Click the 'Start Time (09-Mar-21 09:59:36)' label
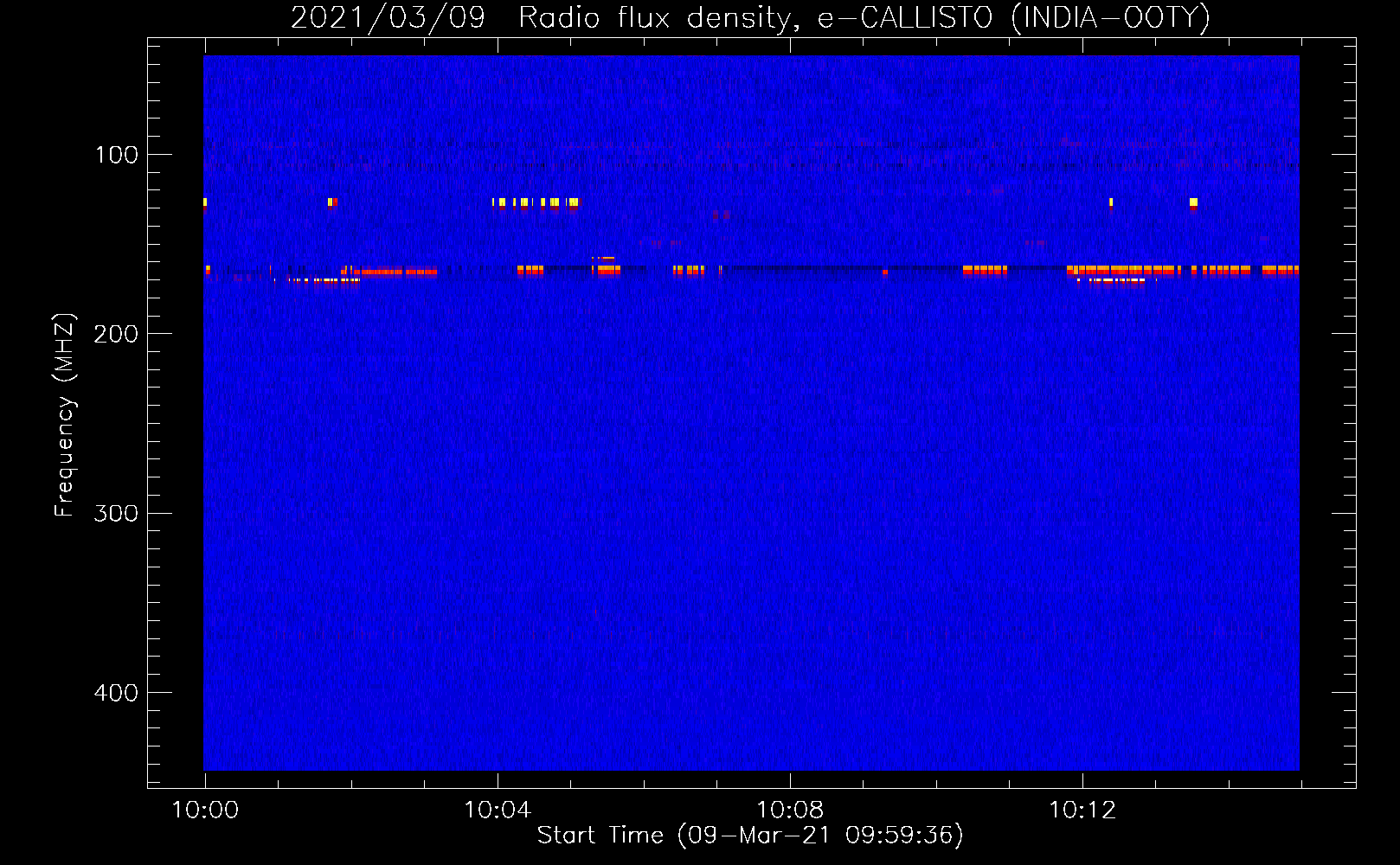The height and width of the screenshot is (865, 1400). click(750, 835)
